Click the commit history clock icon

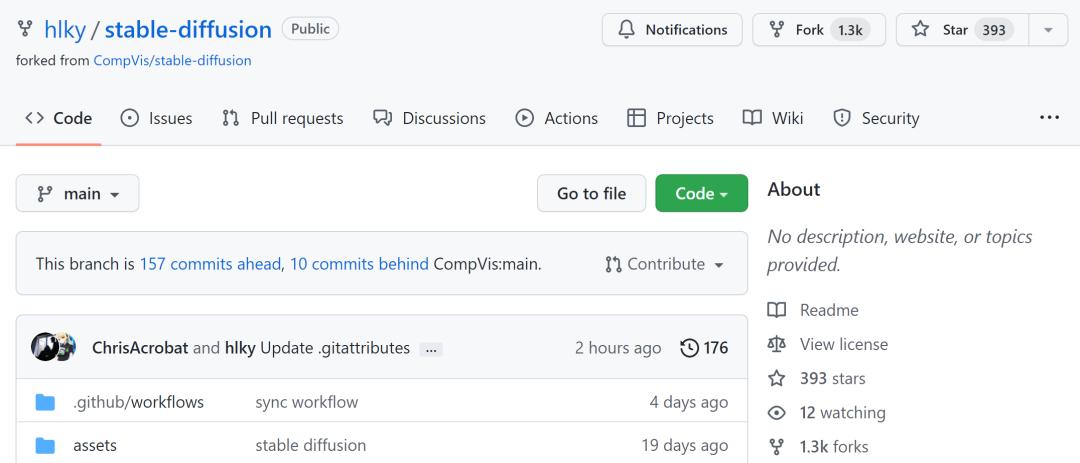click(x=689, y=348)
